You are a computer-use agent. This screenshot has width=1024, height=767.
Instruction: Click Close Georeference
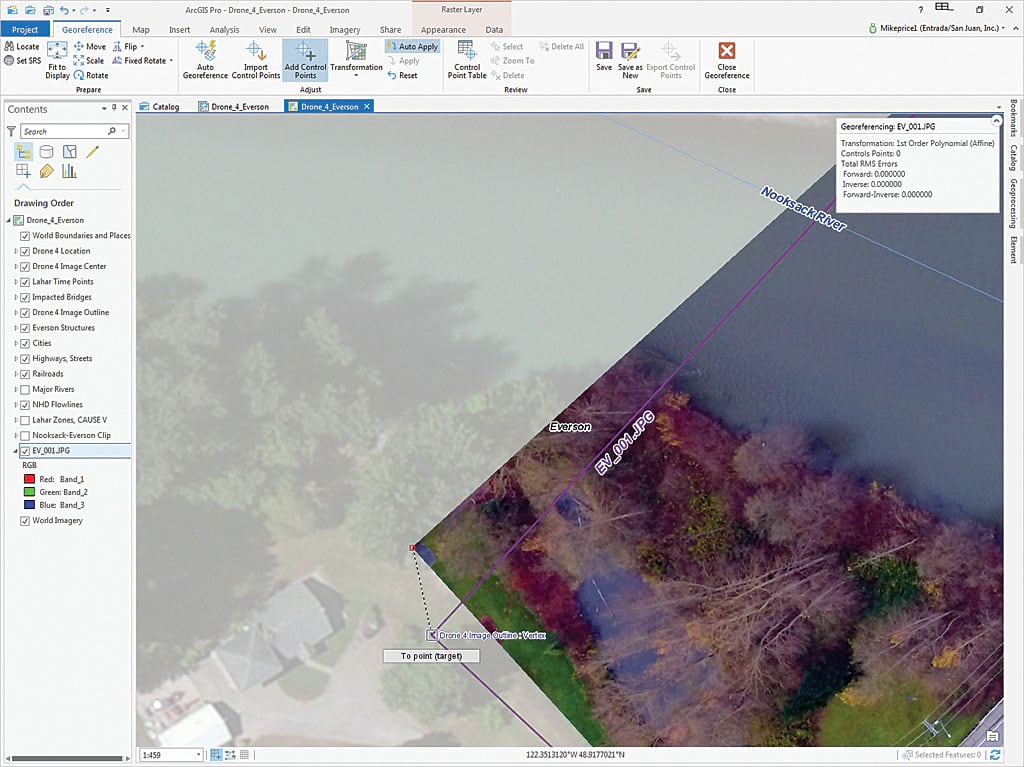727,60
